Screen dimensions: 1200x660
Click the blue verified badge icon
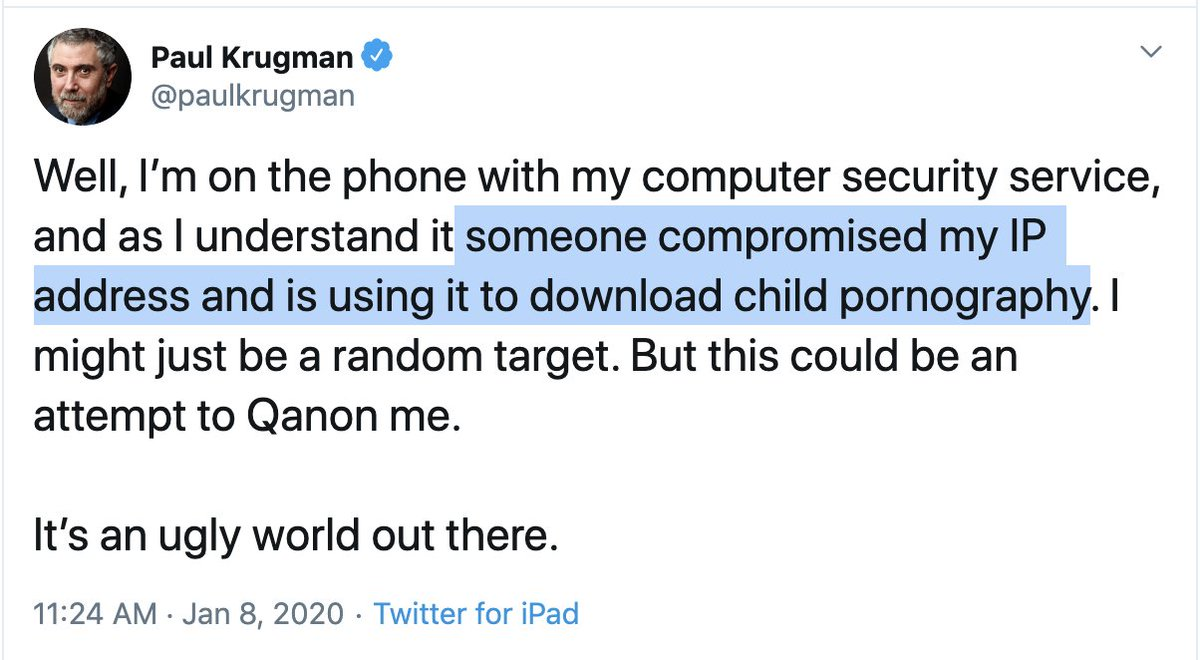click(x=376, y=57)
